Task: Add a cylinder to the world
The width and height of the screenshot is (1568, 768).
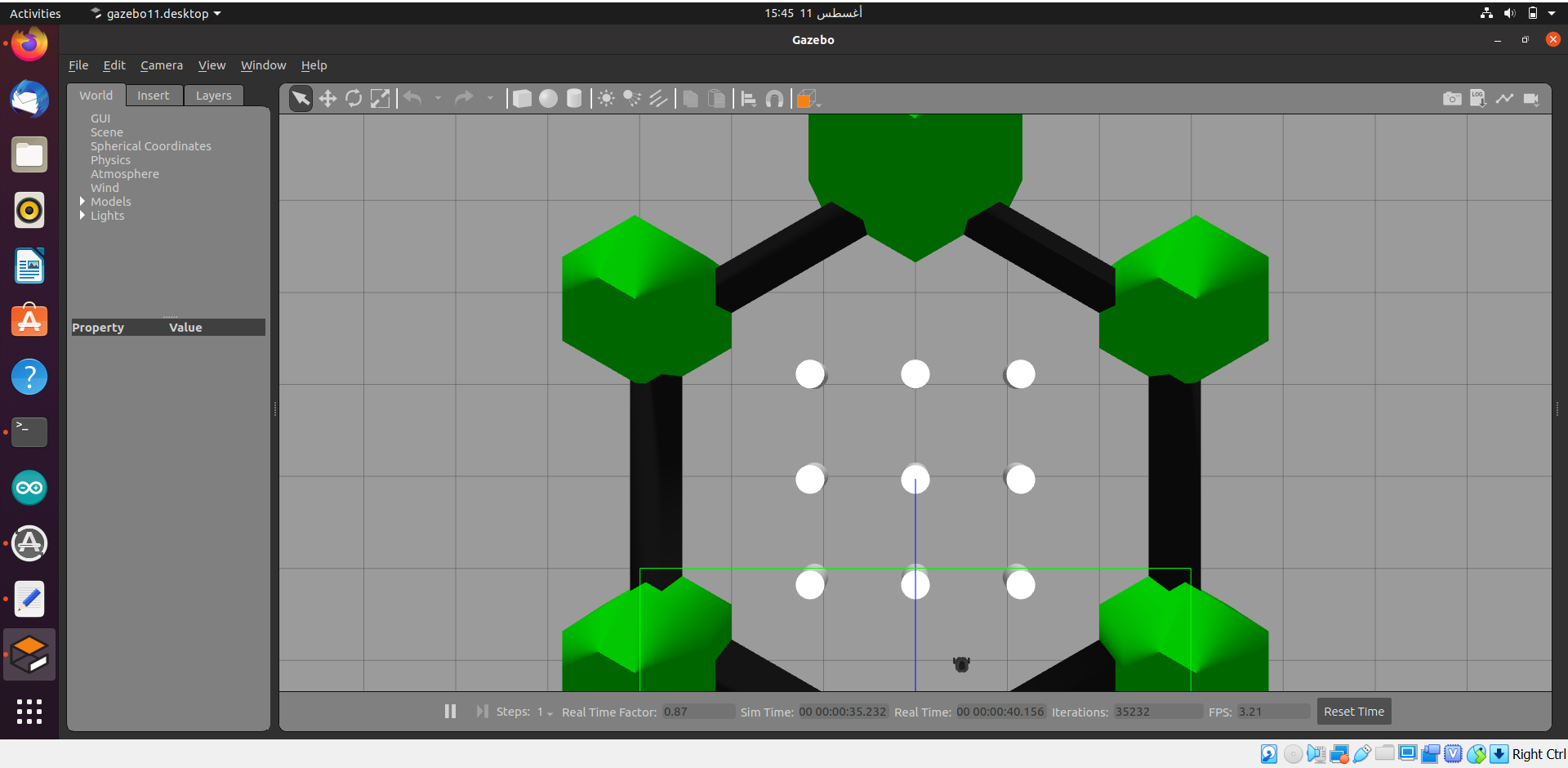Action: click(x=574, y=98)
